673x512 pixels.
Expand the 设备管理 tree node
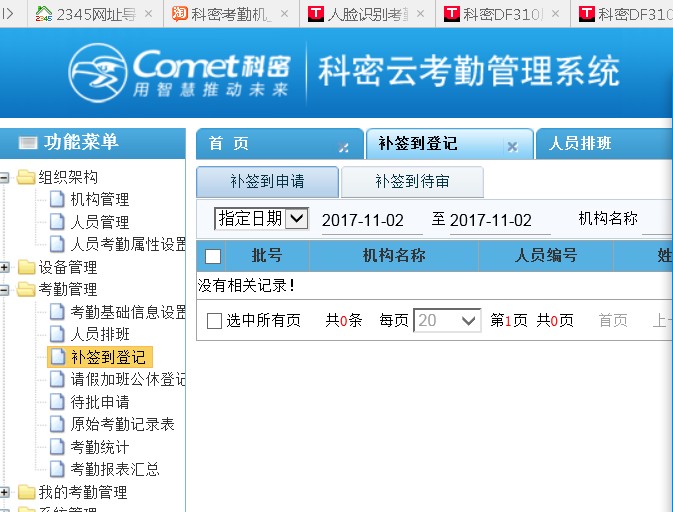pos(4,267)
